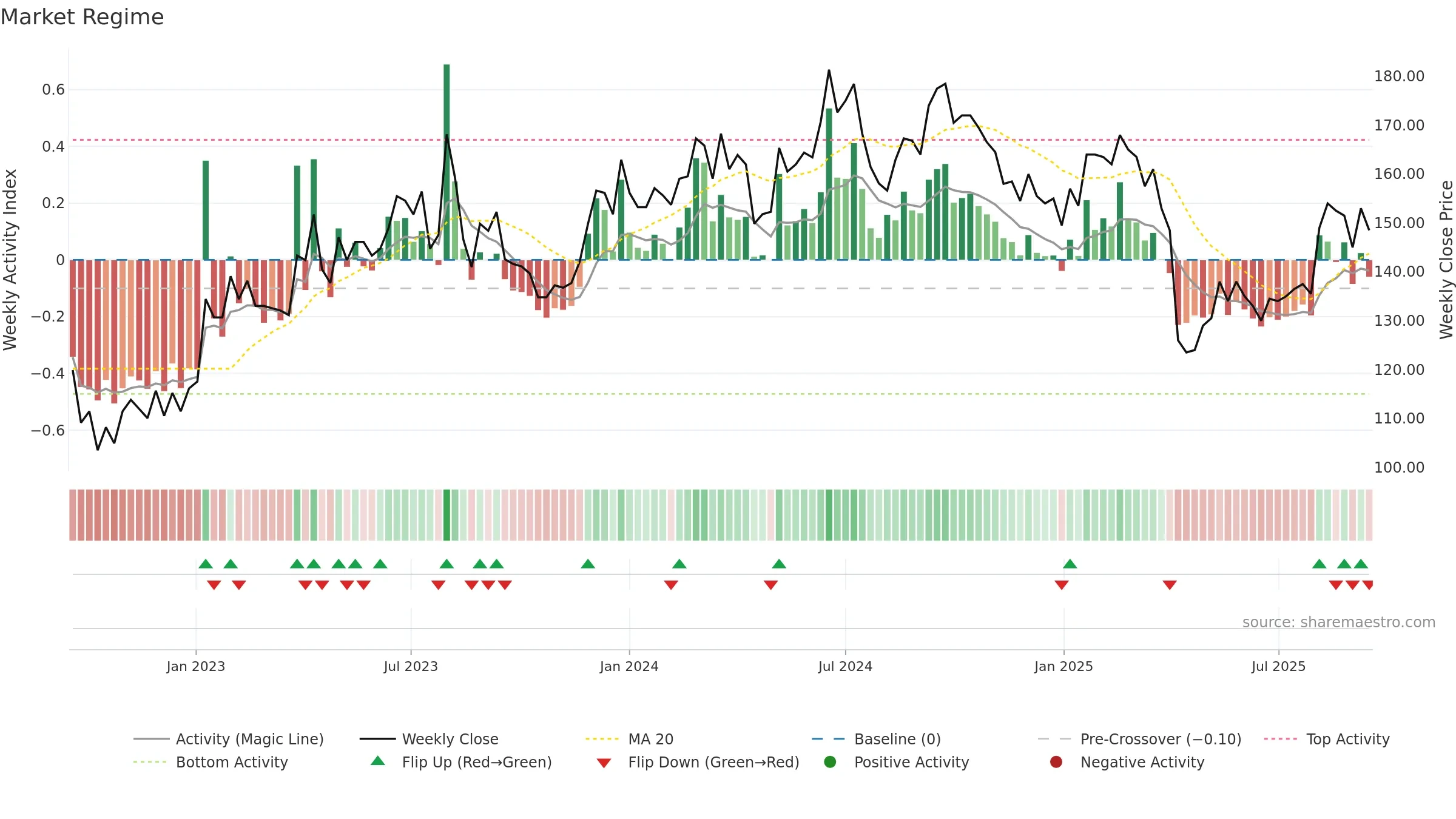Click the tall green bar near Jul 2024 peak

pyautogui.click(x=829, y=184)
